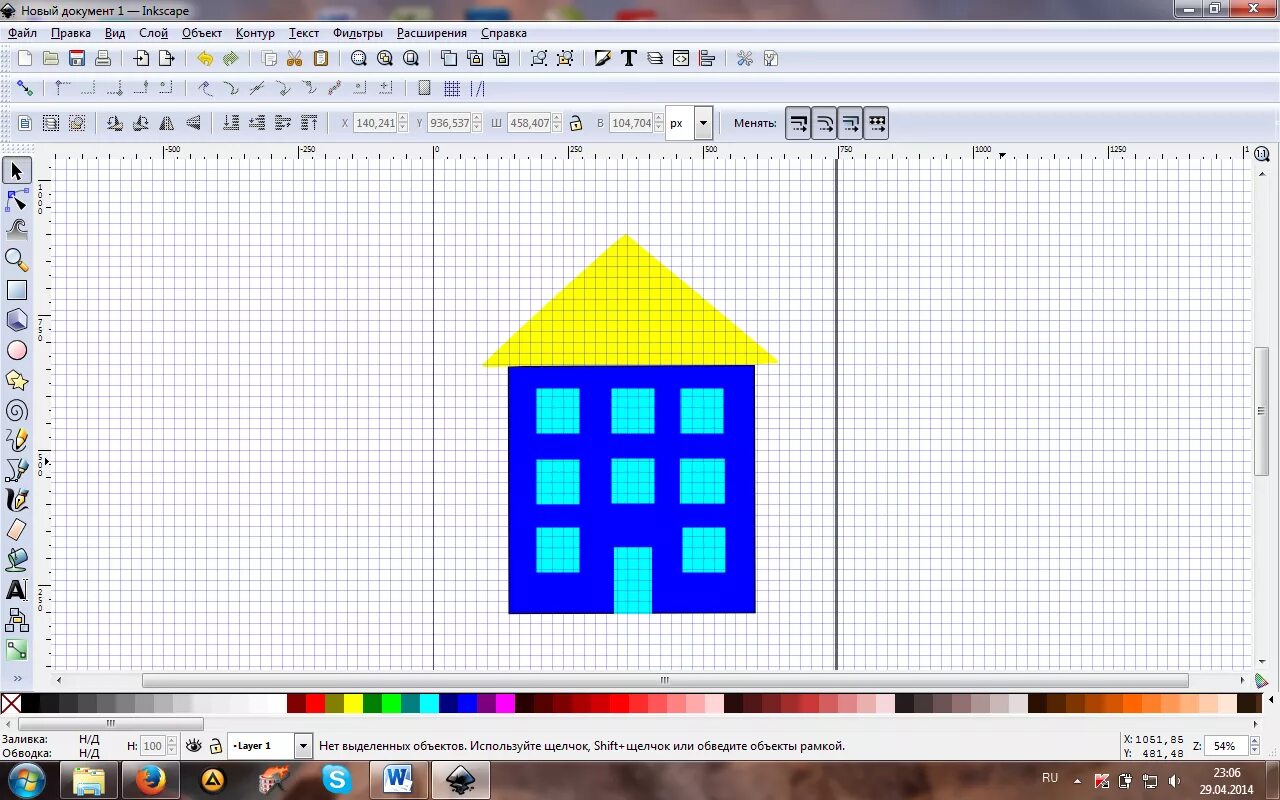
Task: Select the Gradient tool
Action: 17,650
